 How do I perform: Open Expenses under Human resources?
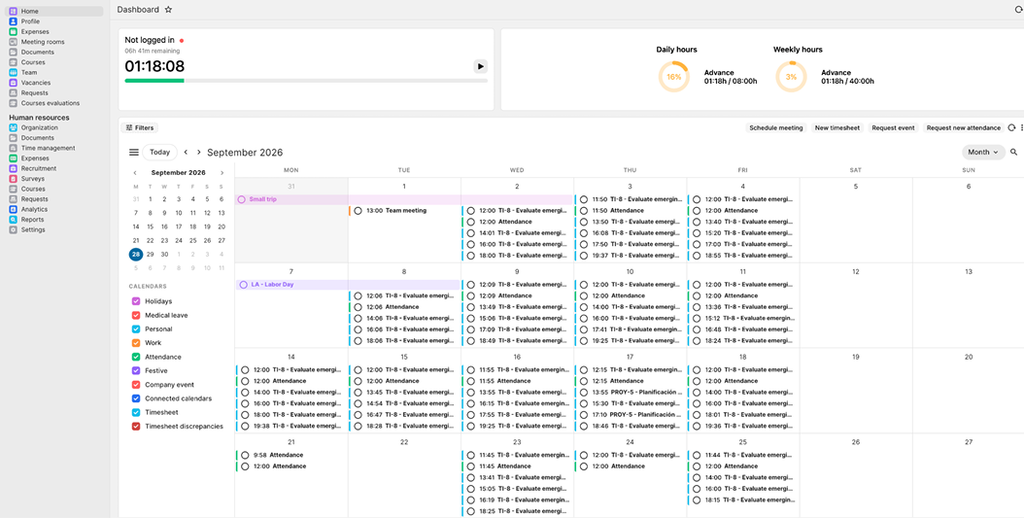point(35,158)
